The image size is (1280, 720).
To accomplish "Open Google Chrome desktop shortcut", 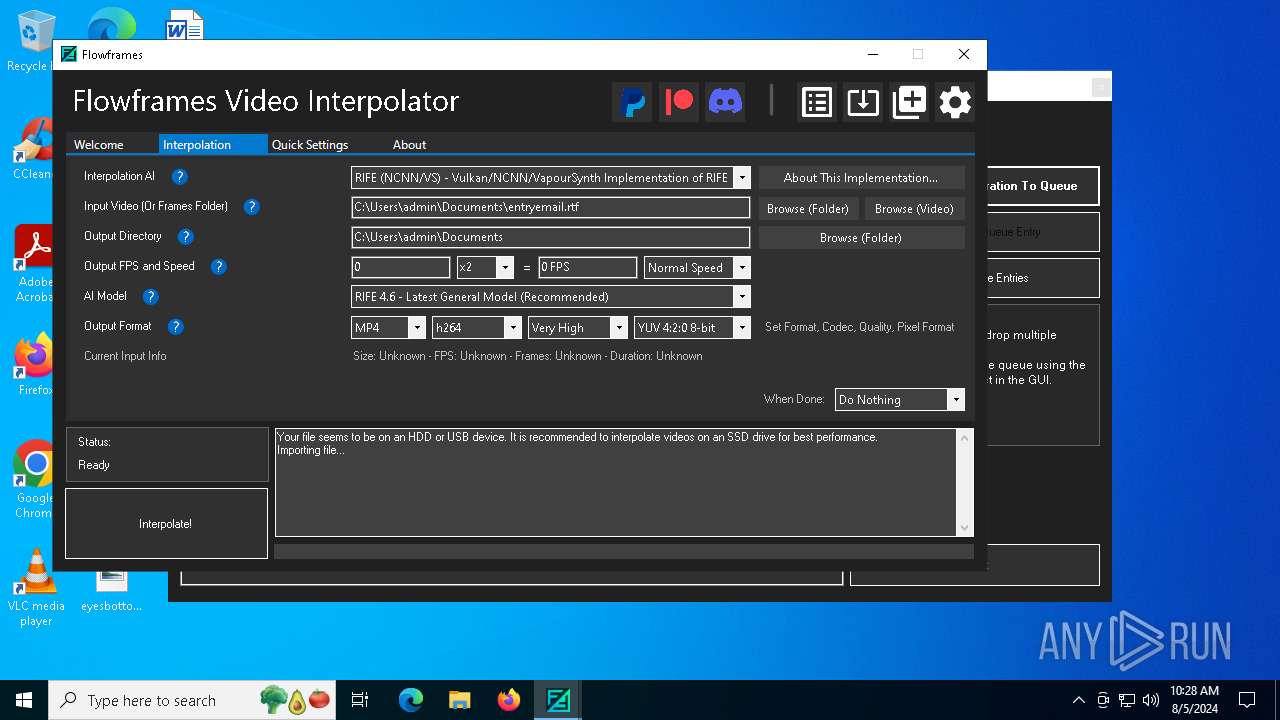I will 33,480.
